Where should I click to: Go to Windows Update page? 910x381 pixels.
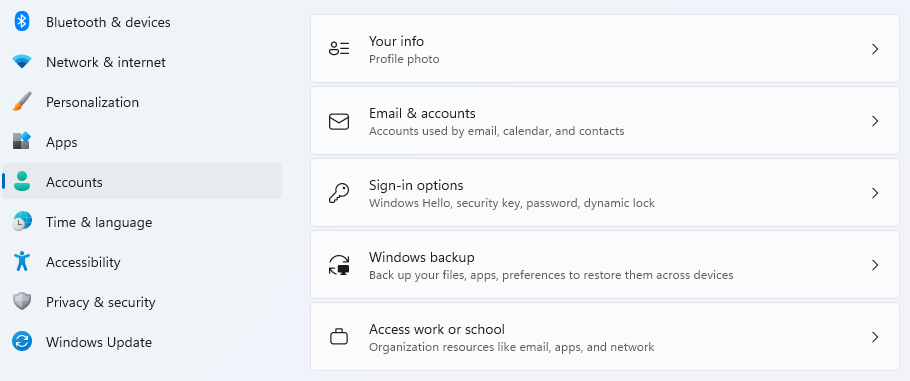click(x=142, y=342)
